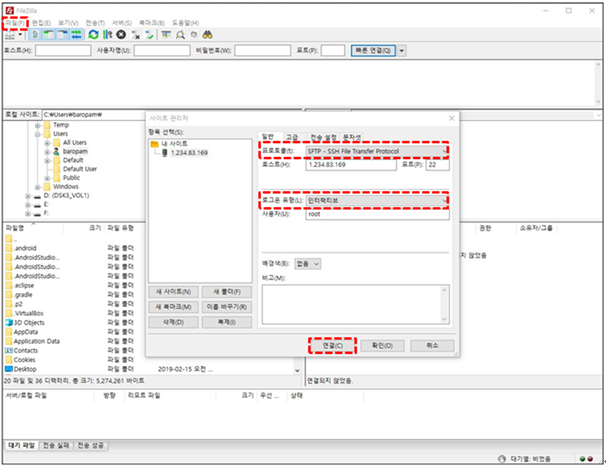Open the Site Manager icon's dropdown arrow
This screenshot has height=466, width=606.
pyautogui.click(x=20, y=35)
